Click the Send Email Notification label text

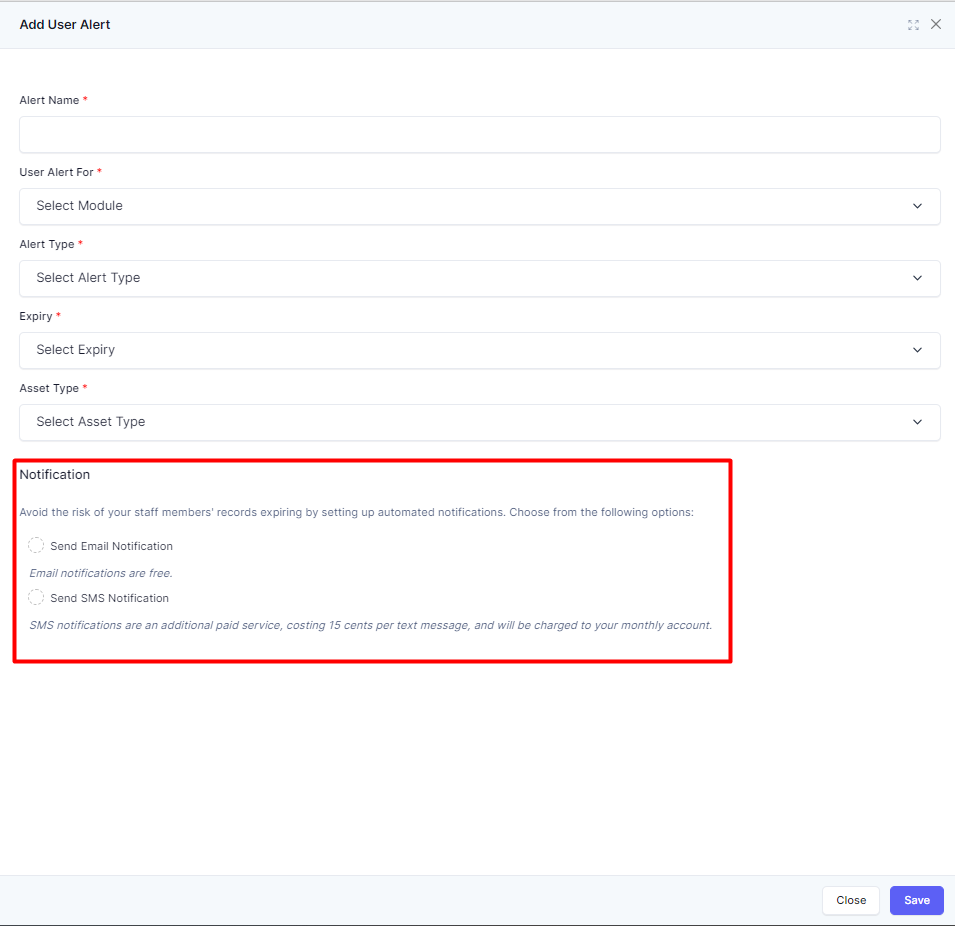111,546
